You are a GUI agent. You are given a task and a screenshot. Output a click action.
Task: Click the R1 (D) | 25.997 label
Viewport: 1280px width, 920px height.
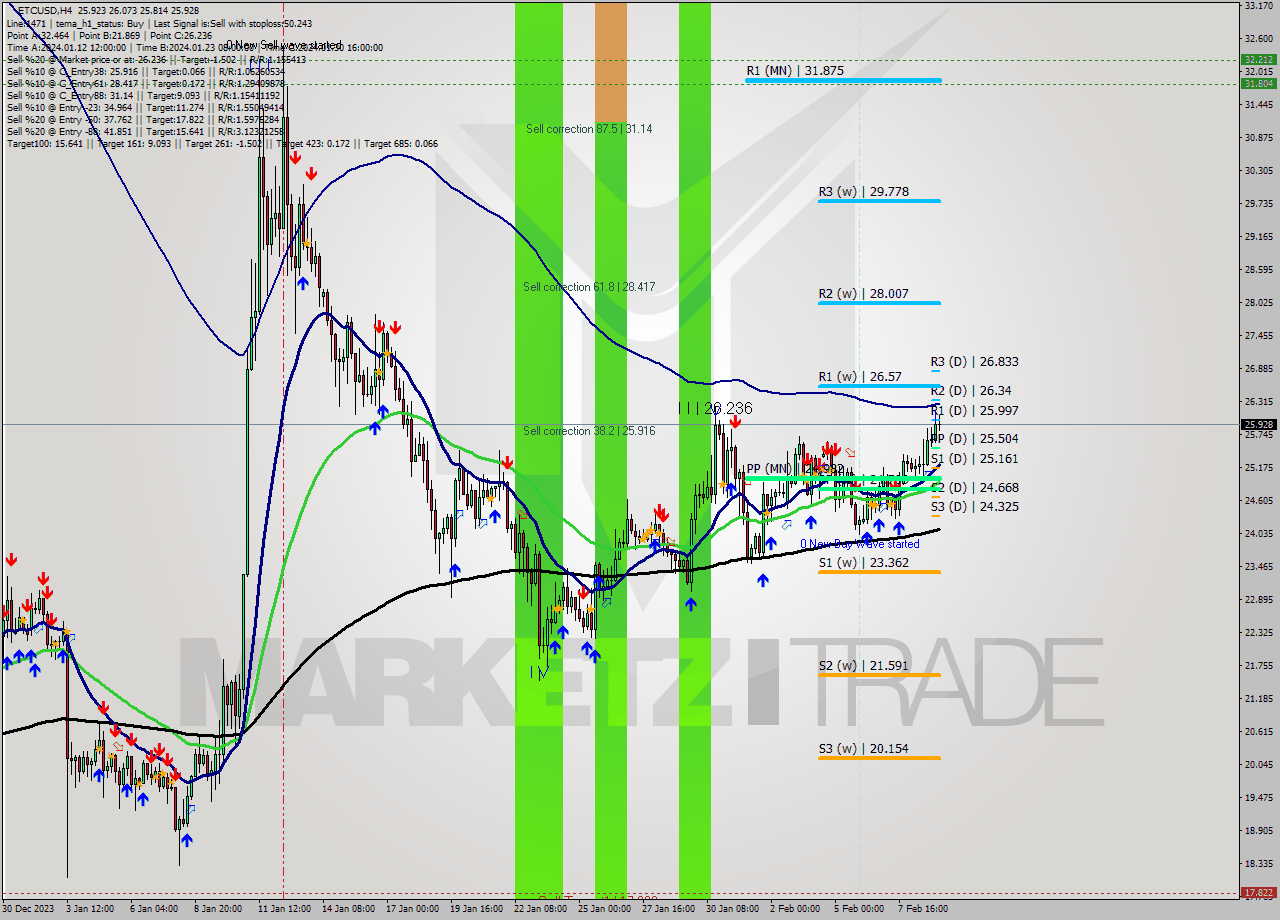(974, 411)
